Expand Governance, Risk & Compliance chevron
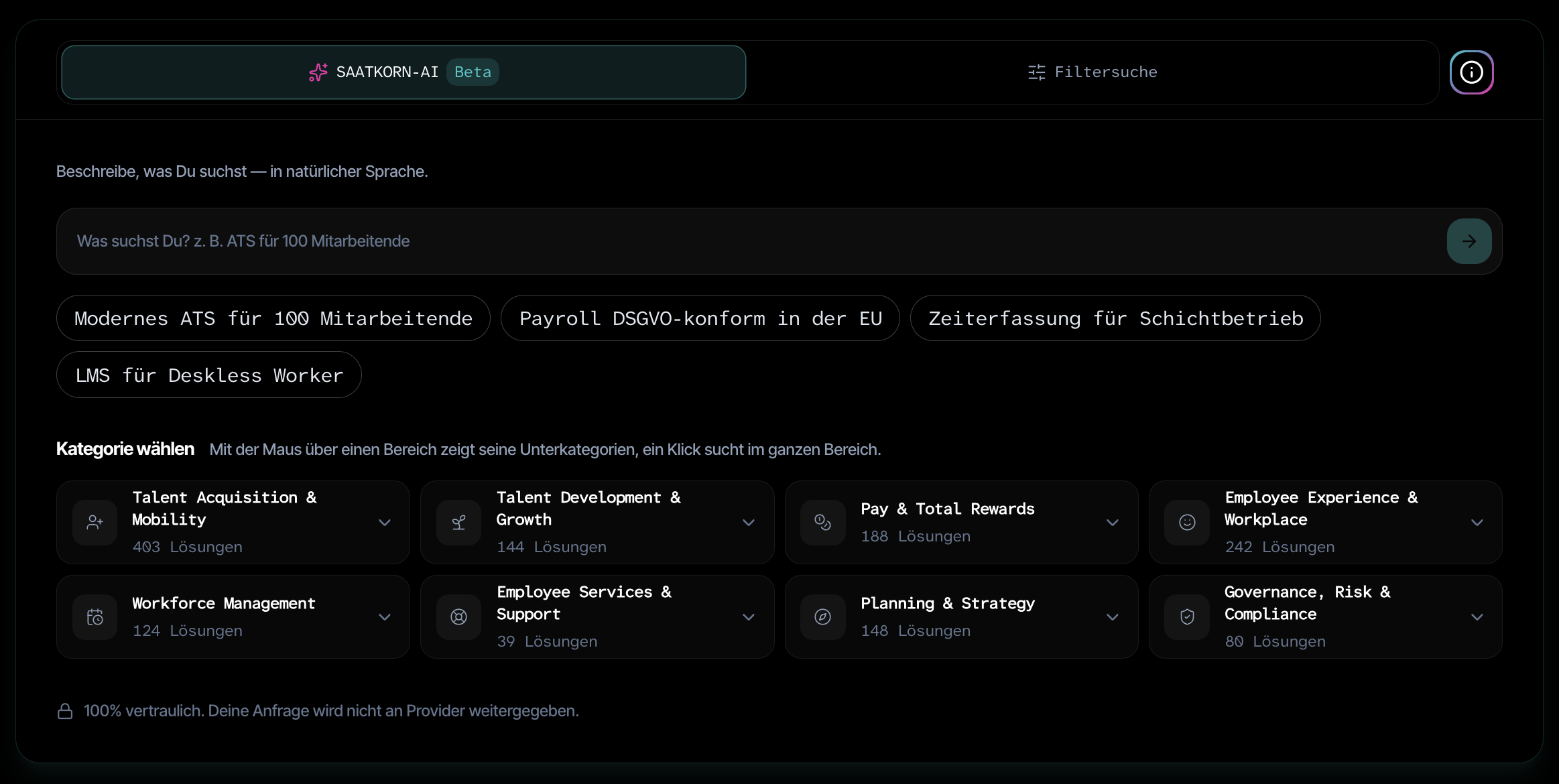 click(x=1477, y=617)
